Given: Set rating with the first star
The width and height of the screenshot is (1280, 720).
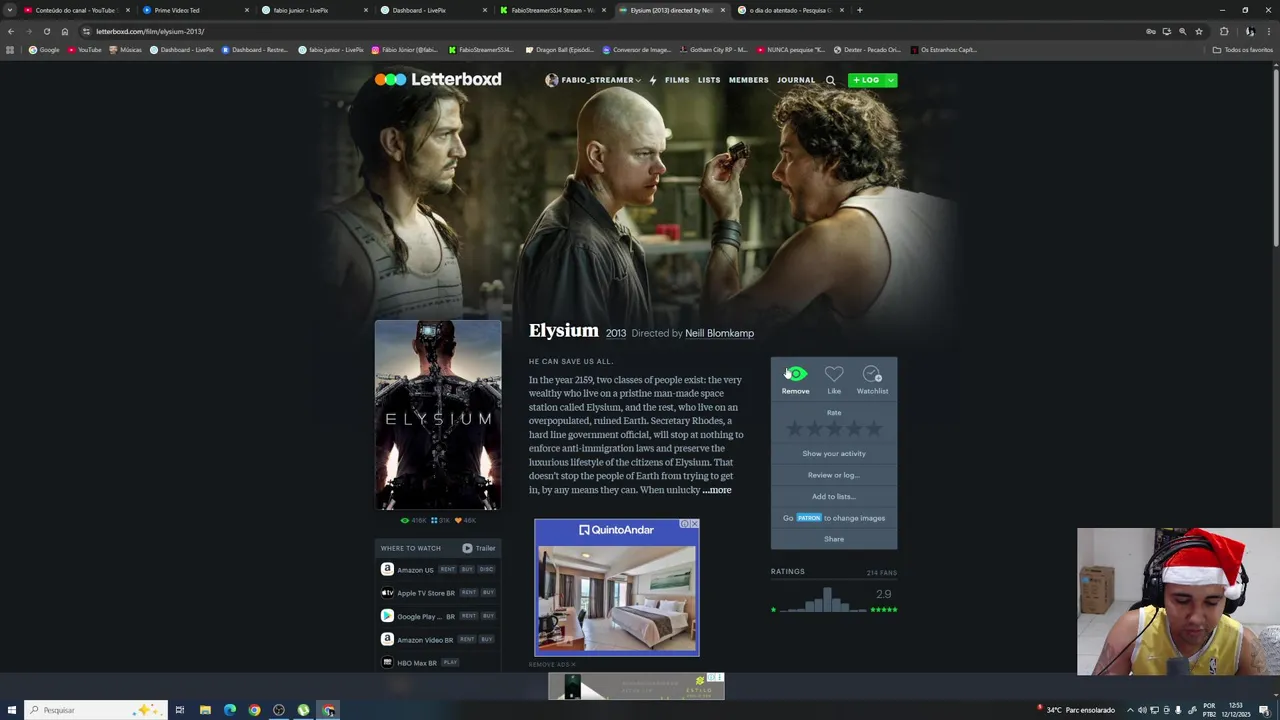Looking at the screenshot, I should [x=794, y=429].
